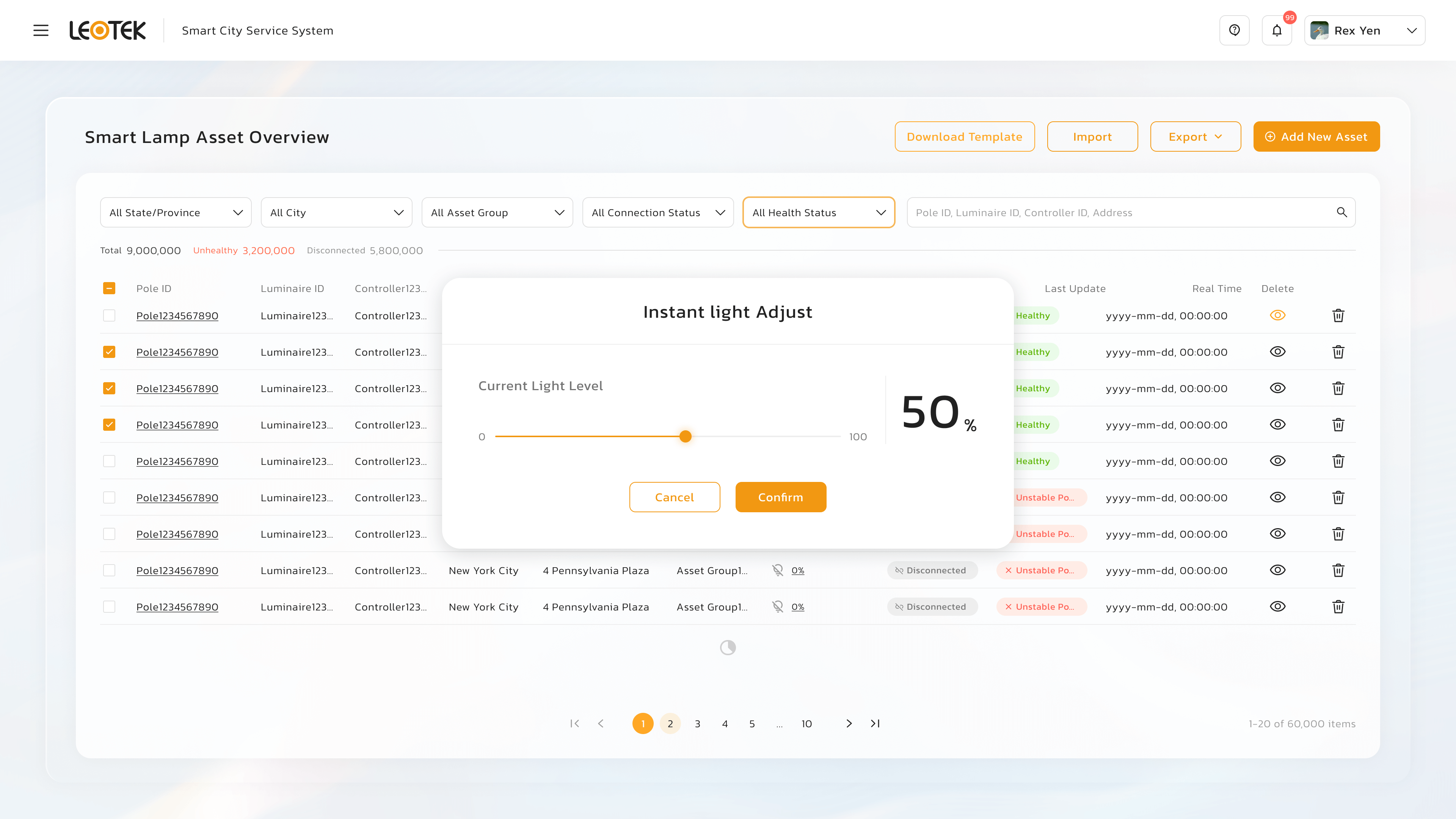Click the light level slider handle
The image size is (1456, 819).
click(685, 436)
